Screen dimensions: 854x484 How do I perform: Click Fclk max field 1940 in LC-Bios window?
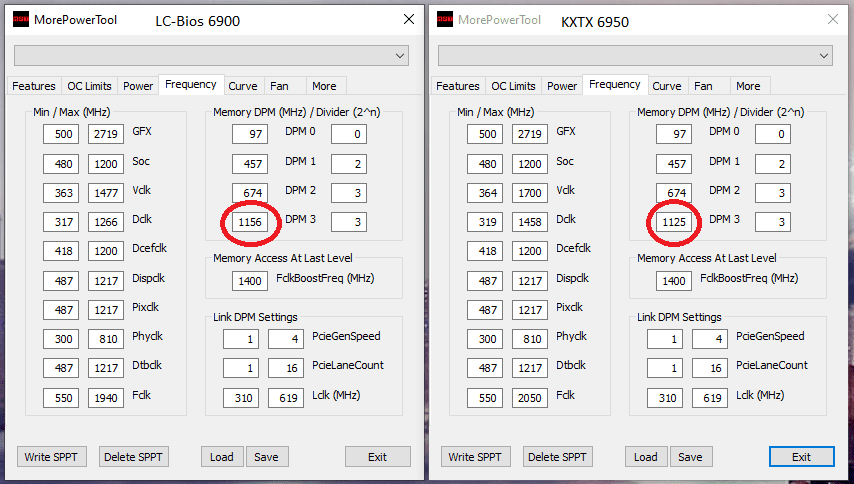[x=106, y=397]
